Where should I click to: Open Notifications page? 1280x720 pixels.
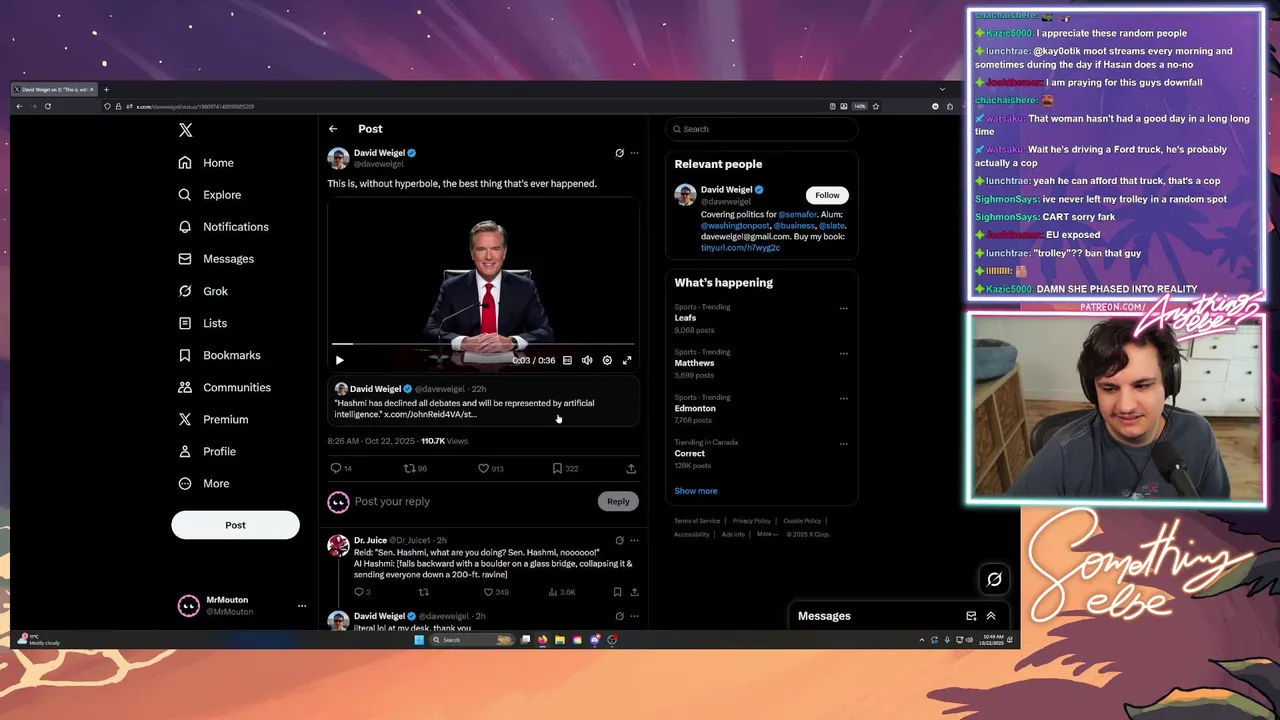pos(223,227)
